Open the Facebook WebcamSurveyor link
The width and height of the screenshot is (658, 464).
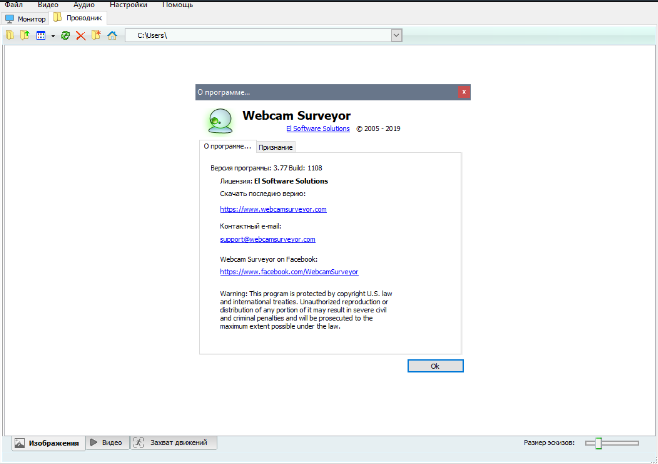[x=289, y=272]
